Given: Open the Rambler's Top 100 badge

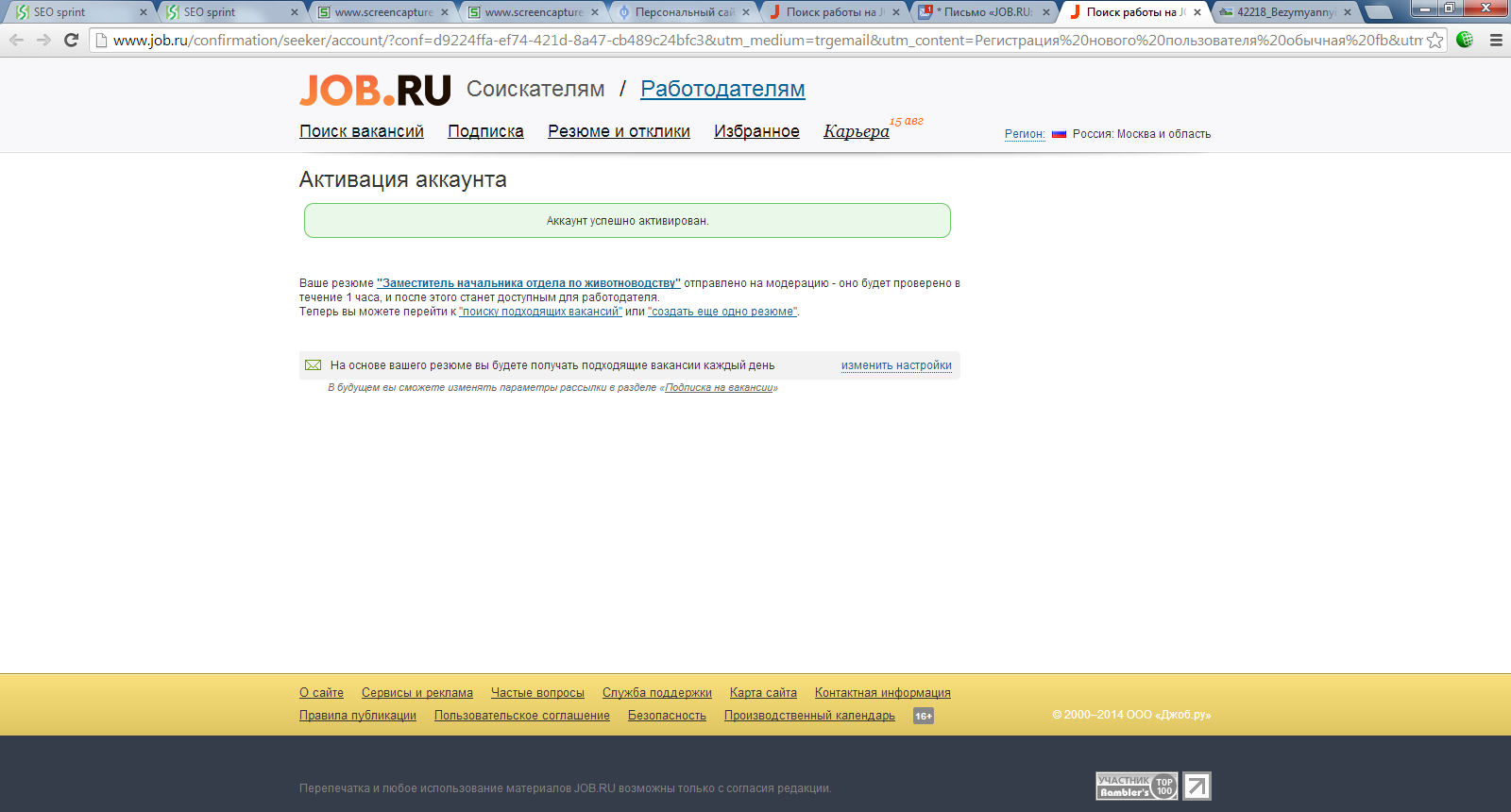Looking at the screenshot, I should click(x=1137, y=786).
